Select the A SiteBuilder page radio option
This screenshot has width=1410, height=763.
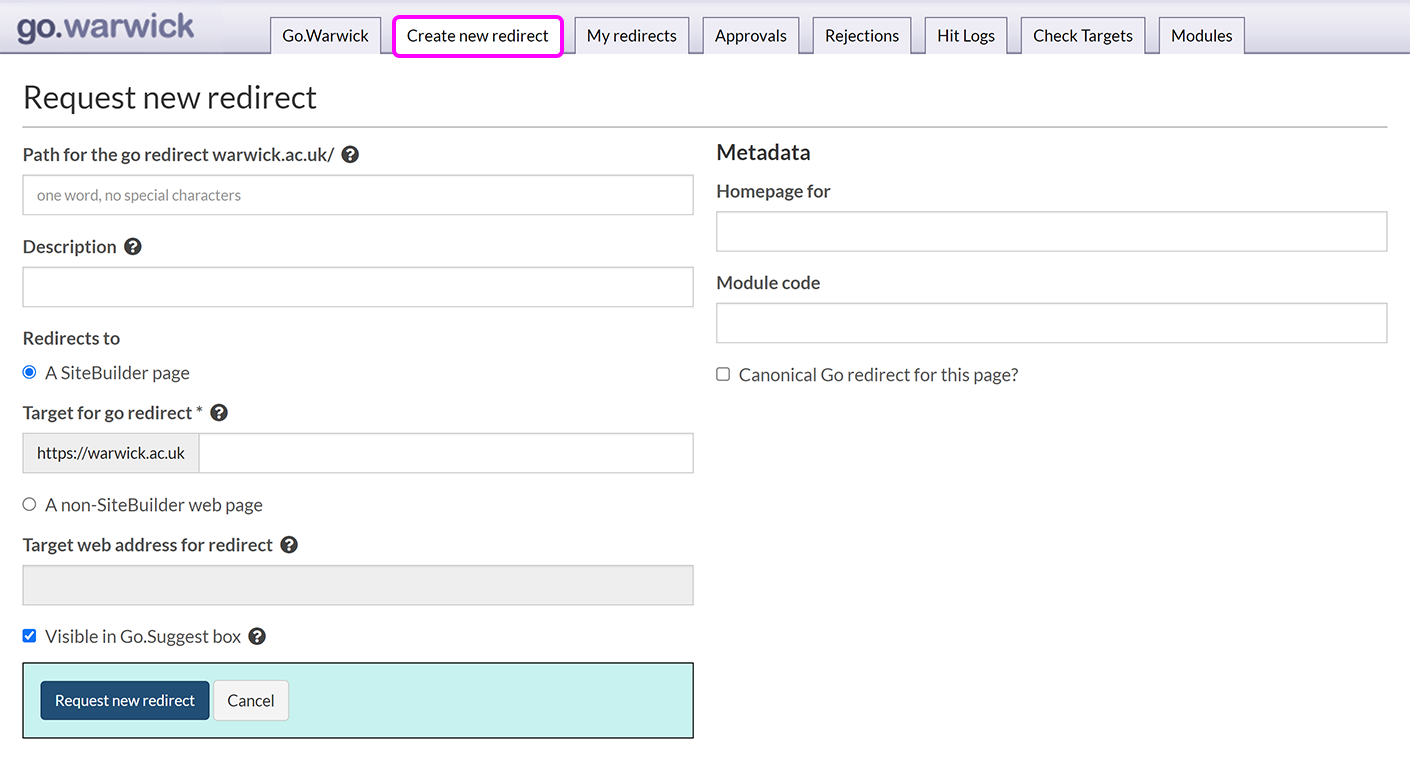[x=29, y=373]
